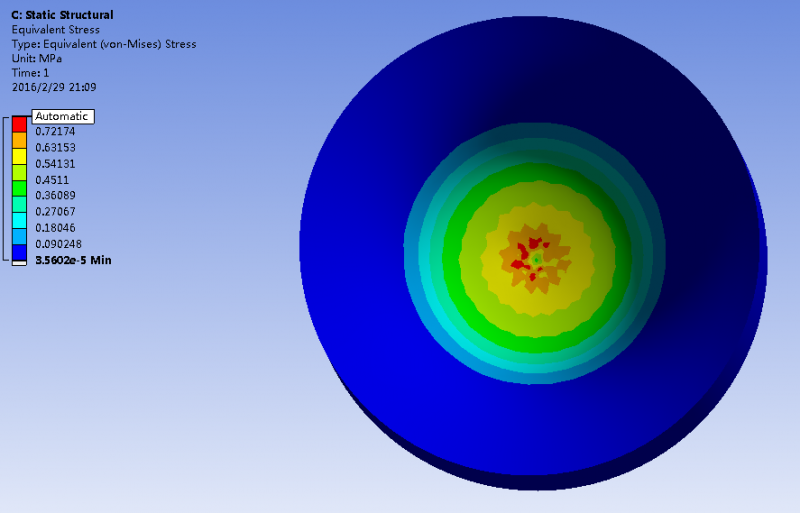800x513 pixels.
Task: Click the small green spot at the contour center
Action: (536, 260)
